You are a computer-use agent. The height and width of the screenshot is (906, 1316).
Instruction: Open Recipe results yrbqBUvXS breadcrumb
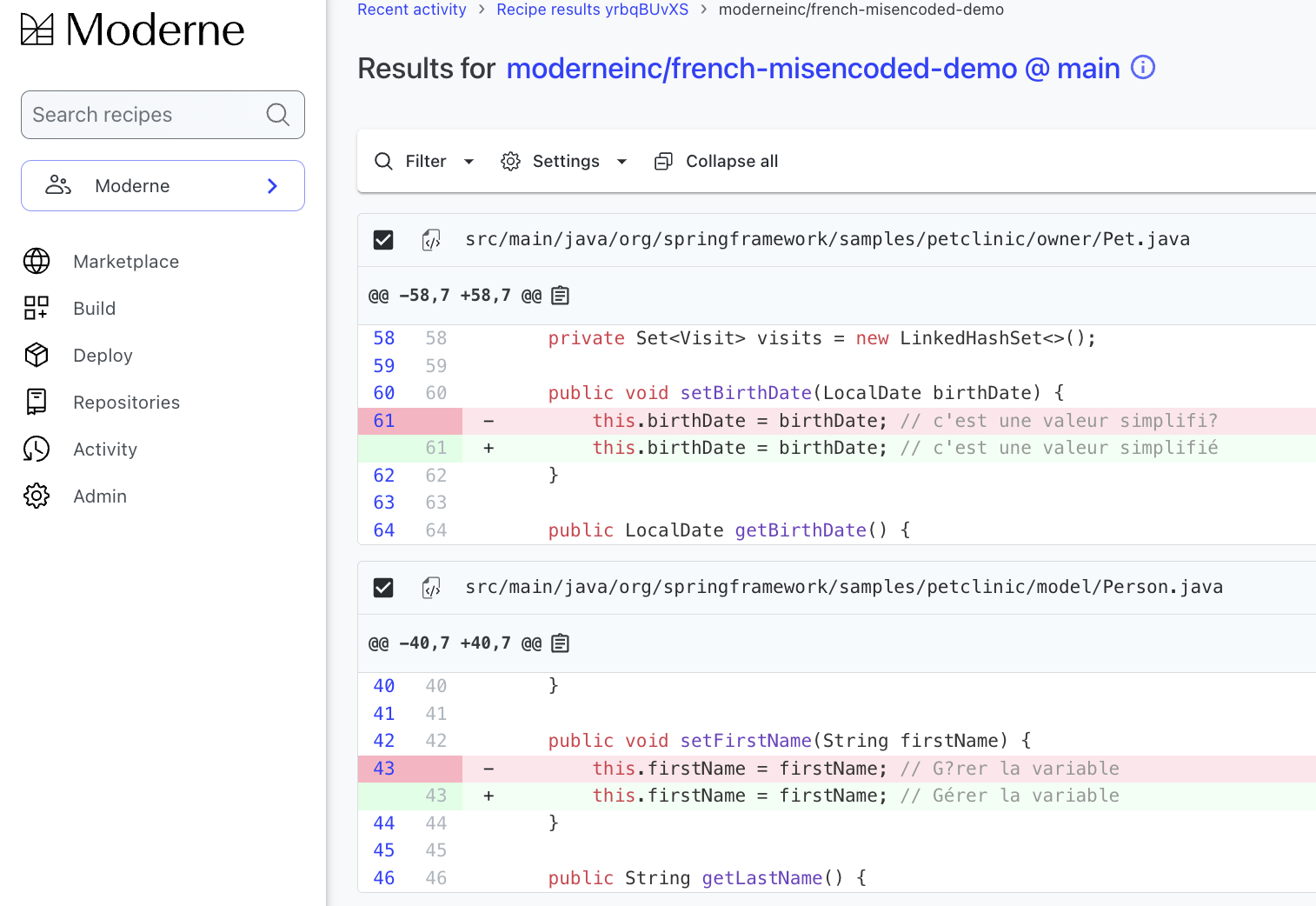tap(593, 10)
